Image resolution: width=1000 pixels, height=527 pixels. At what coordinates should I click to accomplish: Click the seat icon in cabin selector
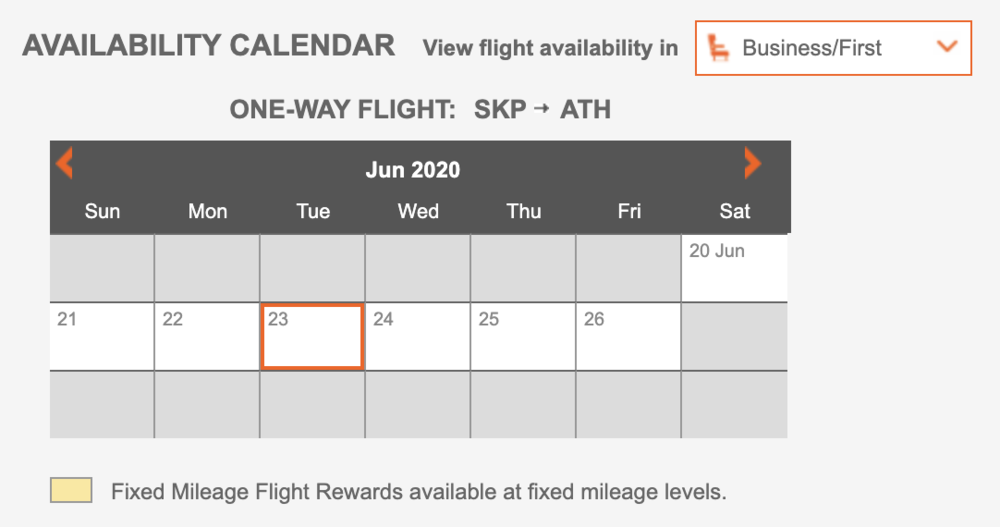tap(718, 47)
